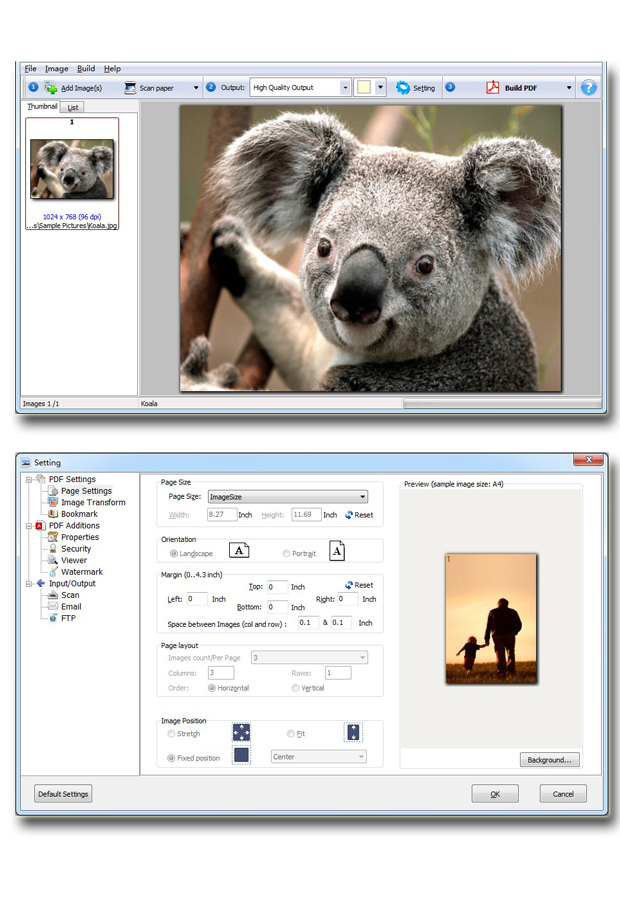
Task: Select Vertical order radio button
Action: point(296,688)
